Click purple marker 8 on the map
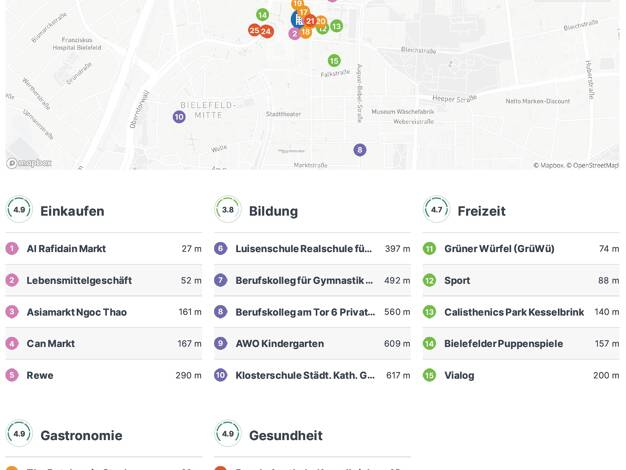The width and height of the screenshot is (626, 470). click(x=360, y=150)
